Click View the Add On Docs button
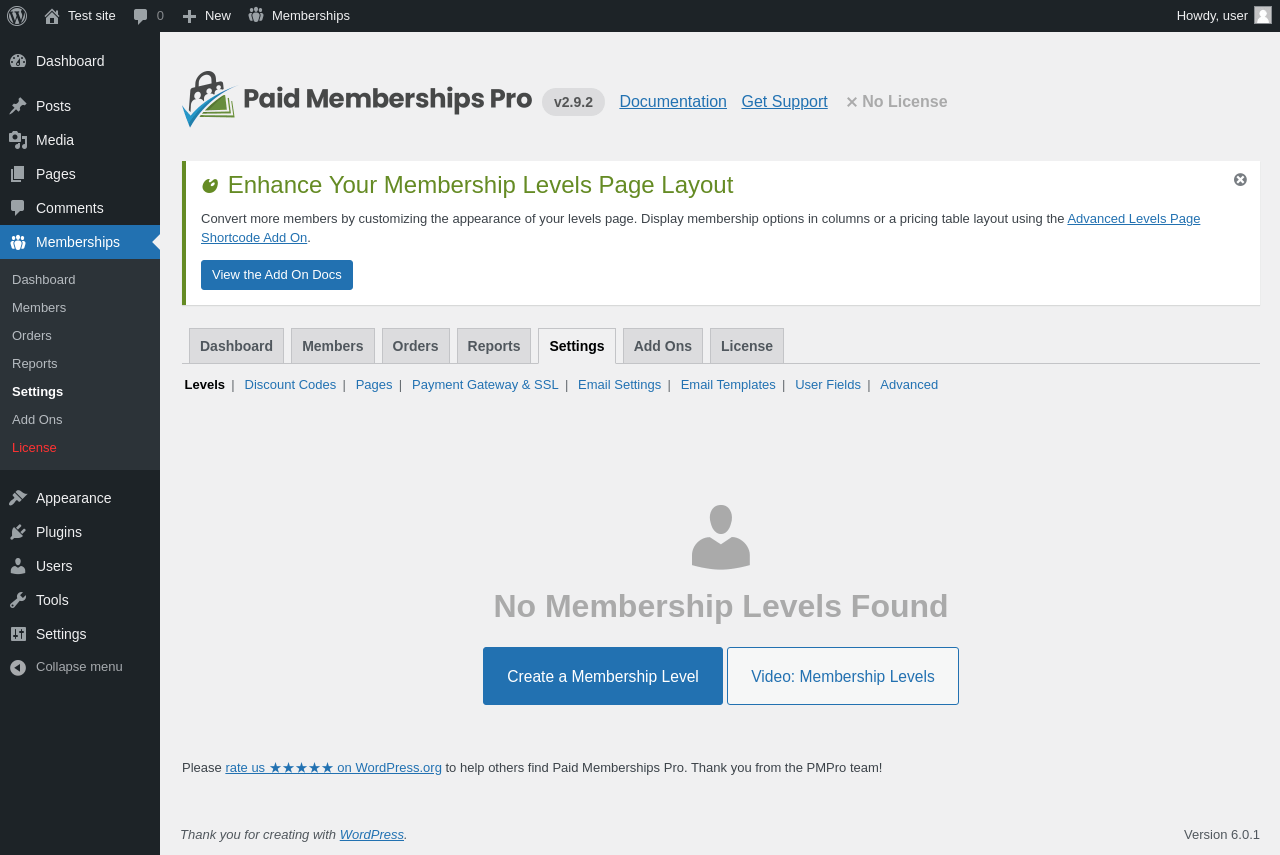 (277, 275)
